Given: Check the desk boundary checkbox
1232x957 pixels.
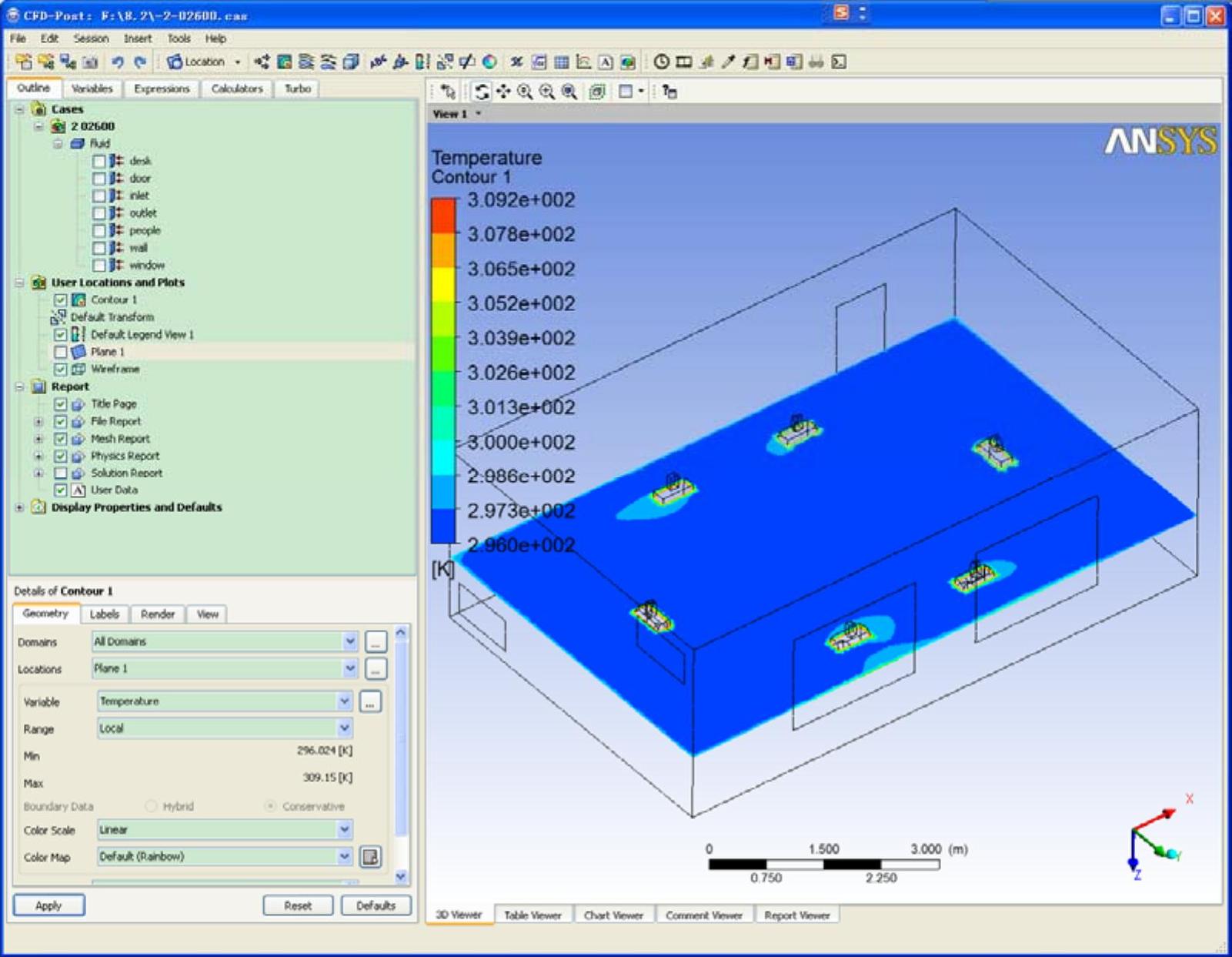Looking at the screenshot, I should click(98, 161).
